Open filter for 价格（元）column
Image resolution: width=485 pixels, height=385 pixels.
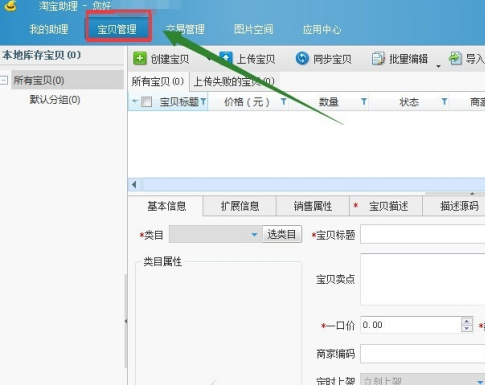(283, 101)
